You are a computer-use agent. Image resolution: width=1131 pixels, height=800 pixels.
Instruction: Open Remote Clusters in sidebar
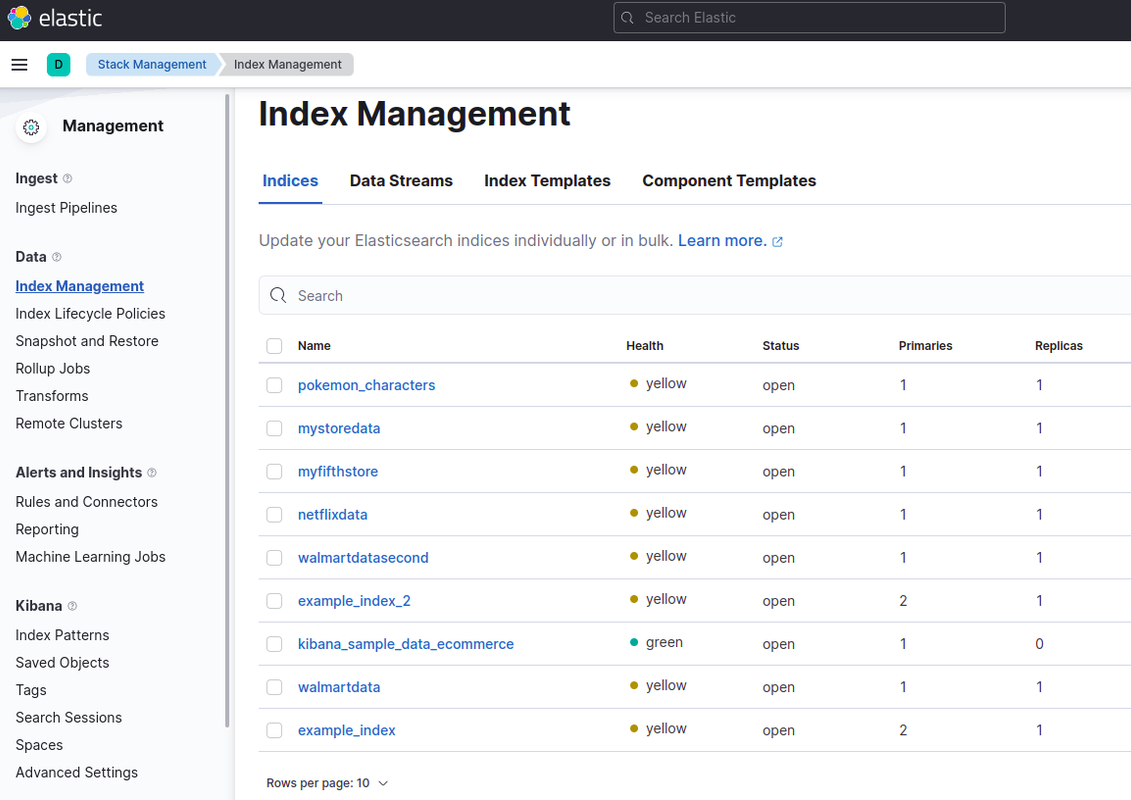(x=69, y=423)
